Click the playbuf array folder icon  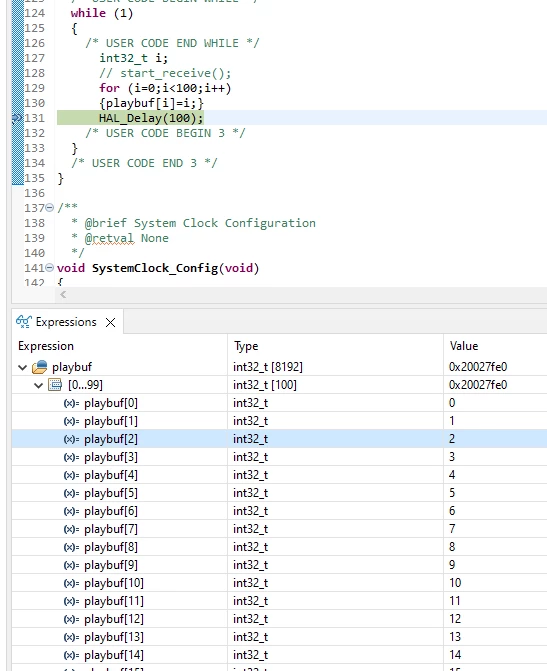click(40, 367)
